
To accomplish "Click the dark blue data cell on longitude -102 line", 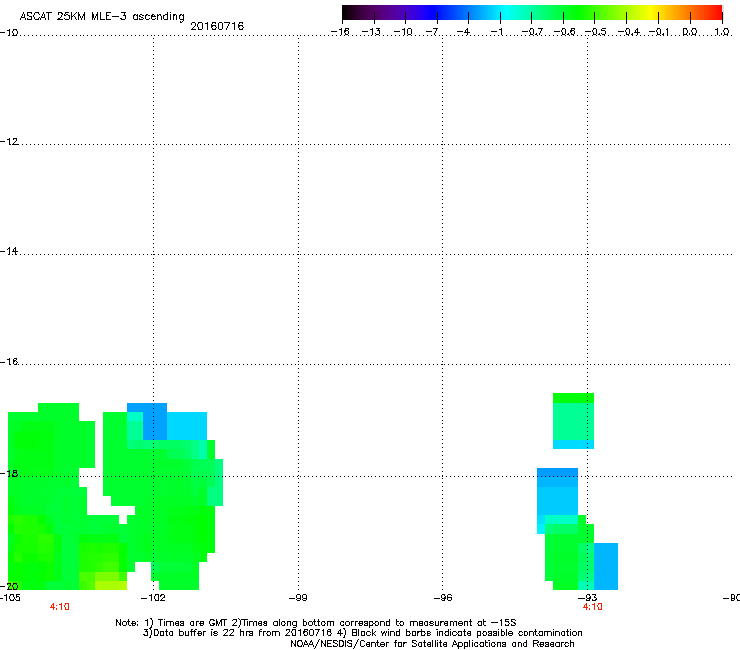I will tap(155, 421).
